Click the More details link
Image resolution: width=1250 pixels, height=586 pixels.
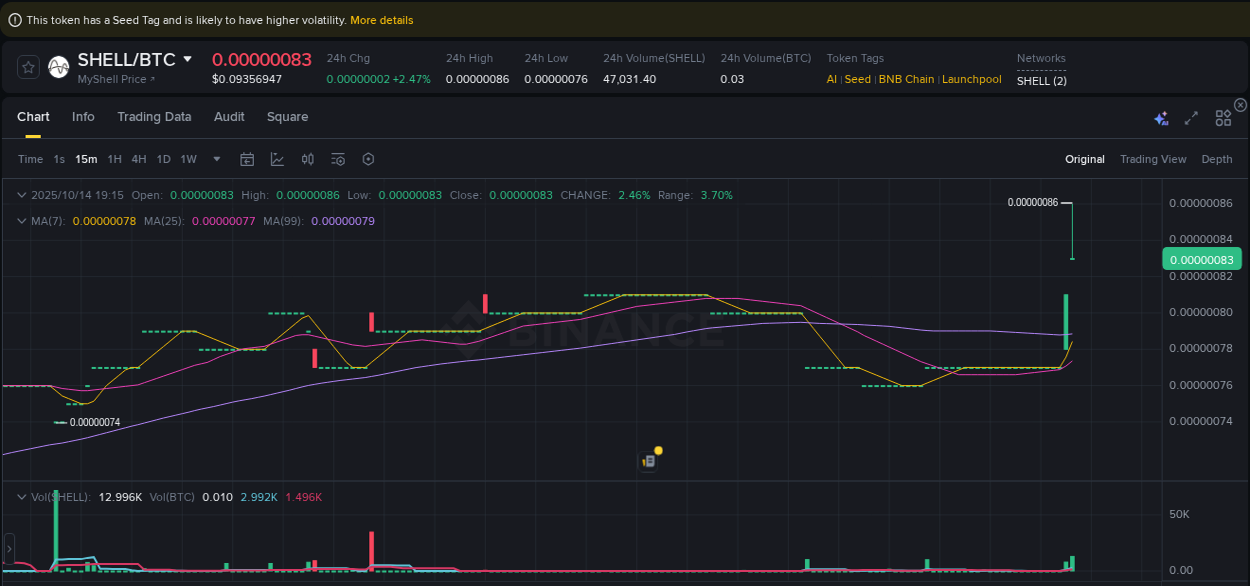coord(382,19)
